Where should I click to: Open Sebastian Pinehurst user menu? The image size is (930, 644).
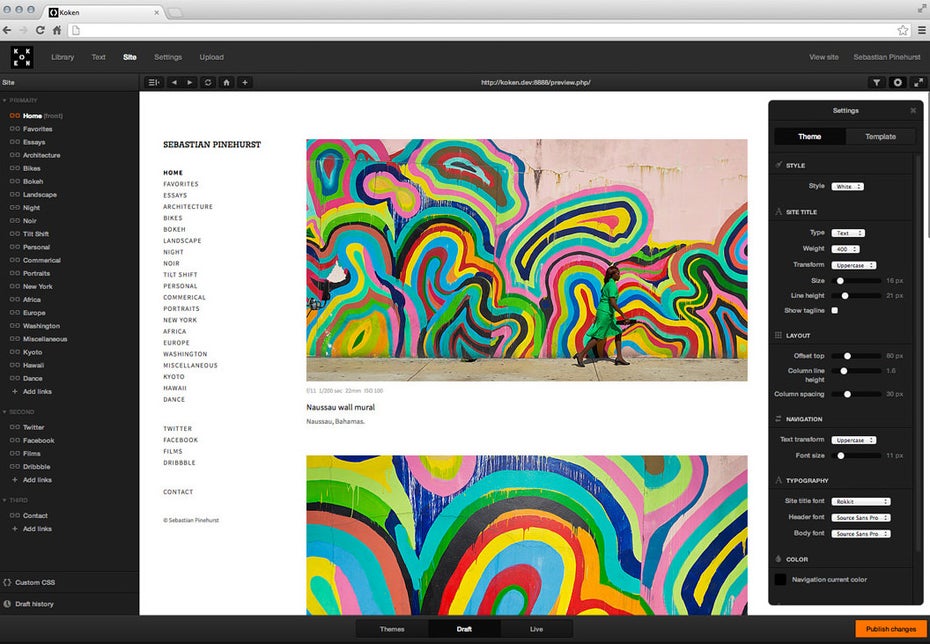click(x=887, y=57)
